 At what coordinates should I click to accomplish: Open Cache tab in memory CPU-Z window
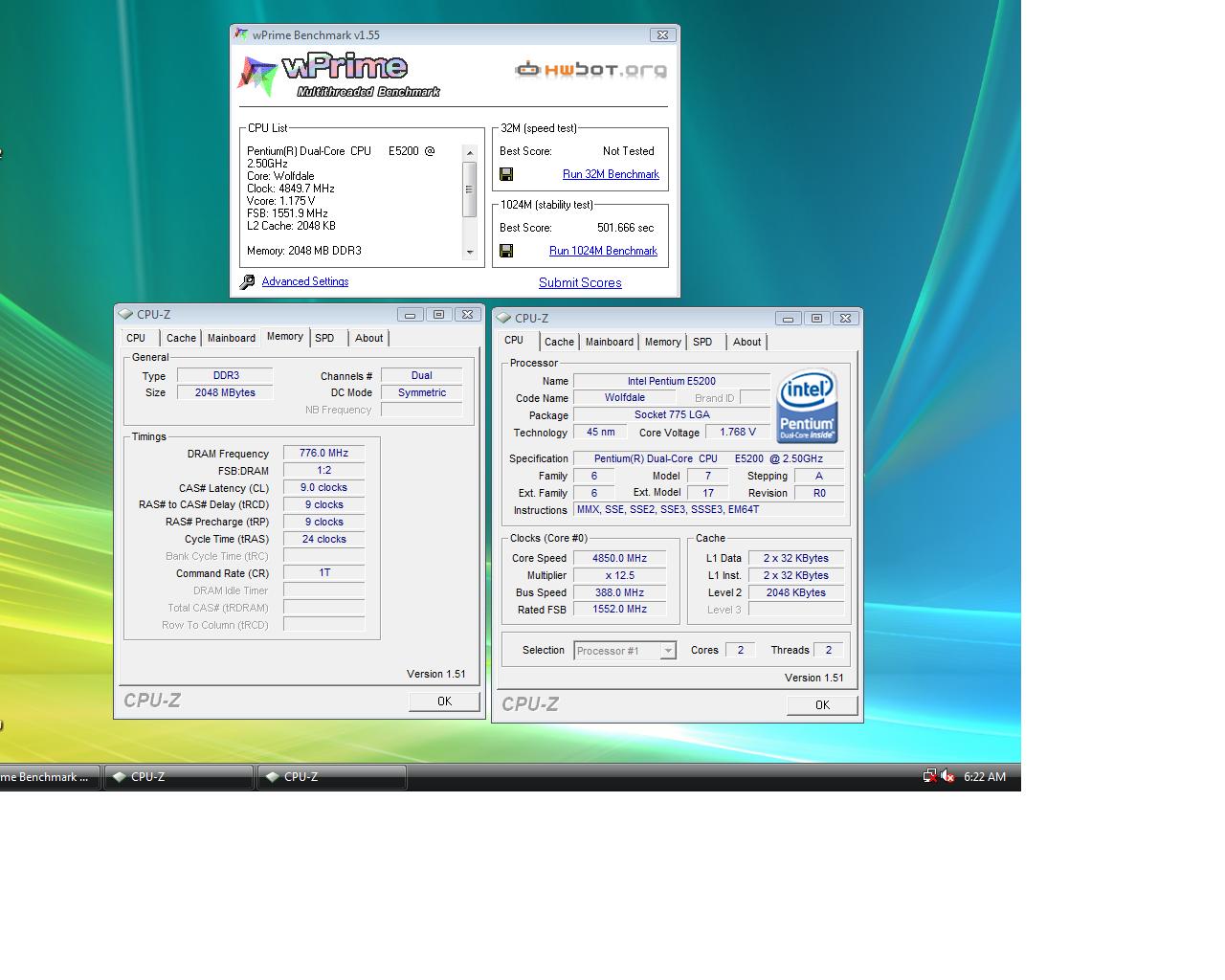tap(181, 338)
